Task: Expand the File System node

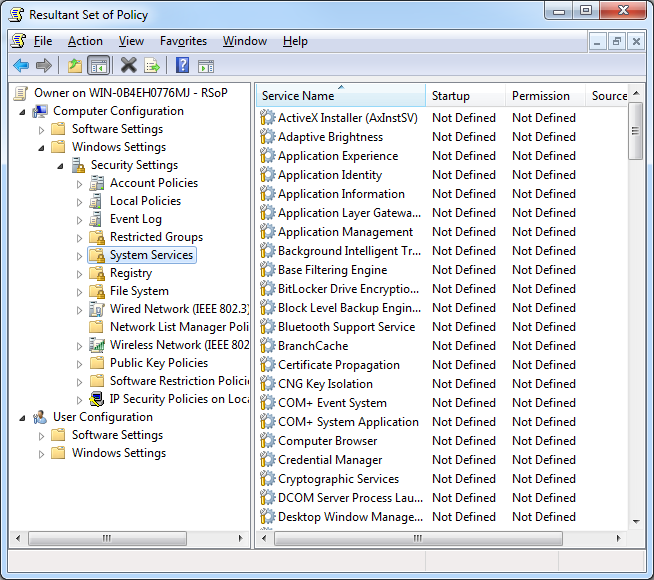Action: pos(79,292)
